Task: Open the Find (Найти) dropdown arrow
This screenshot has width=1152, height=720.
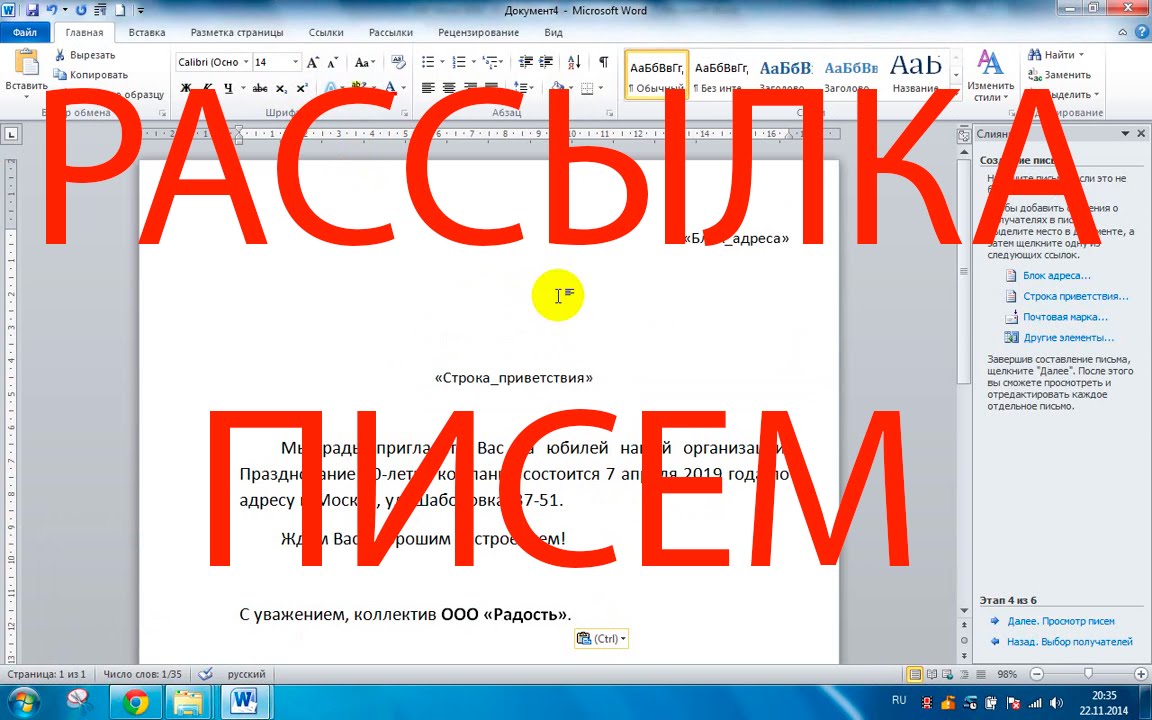Action: coord(1081,55)
